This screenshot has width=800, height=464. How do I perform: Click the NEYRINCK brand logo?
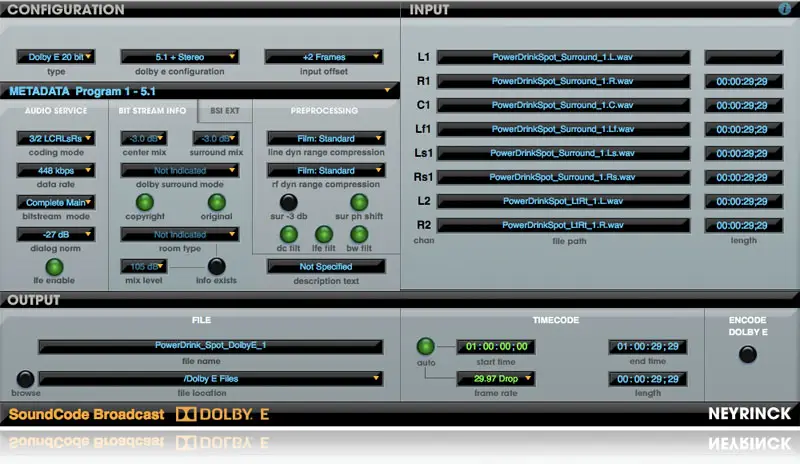click(749, 413)
